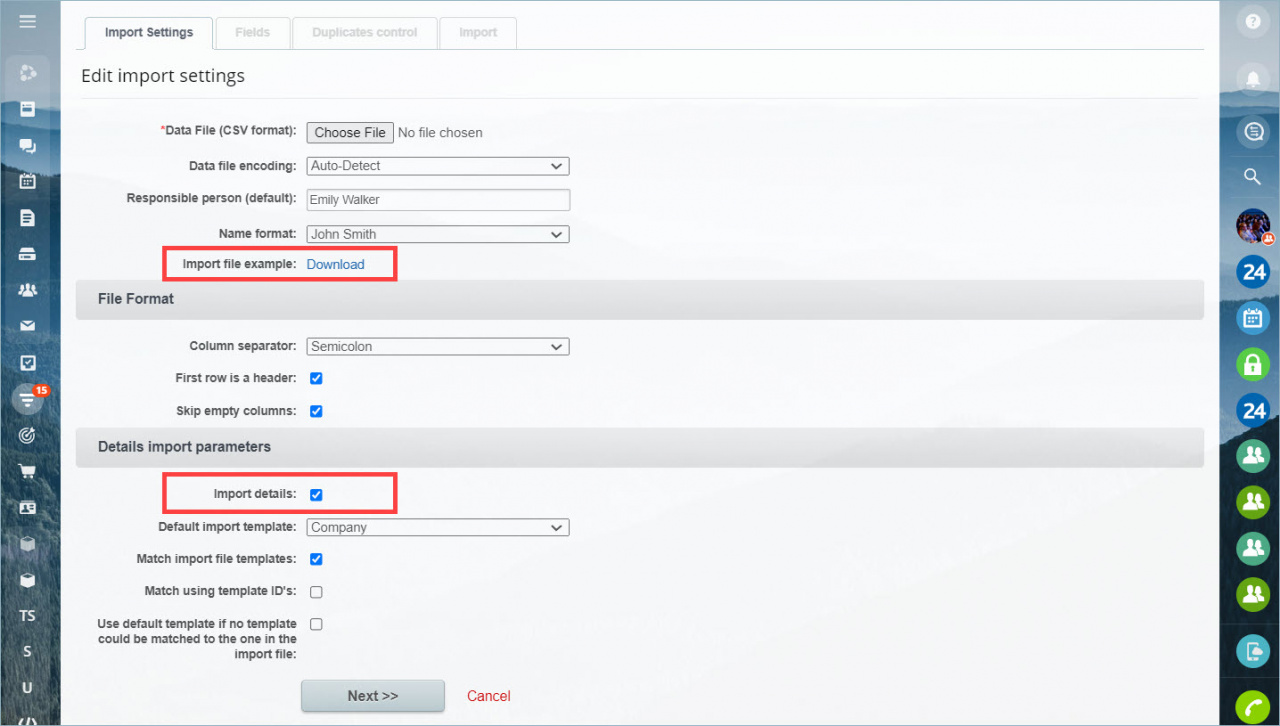Open the S item in left sidebar

click(x=28, y=651)
